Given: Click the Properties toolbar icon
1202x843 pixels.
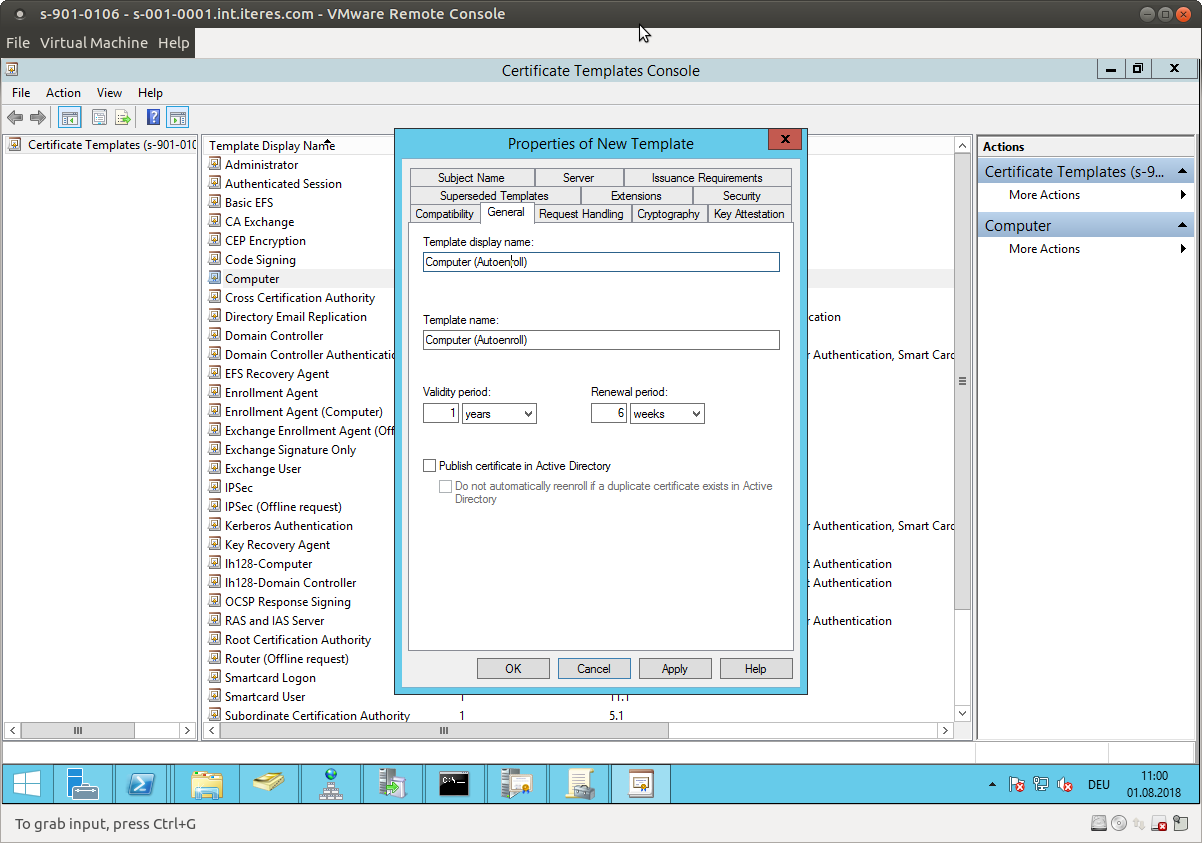Looking at the screenshot, I should [x=99, y=117].
